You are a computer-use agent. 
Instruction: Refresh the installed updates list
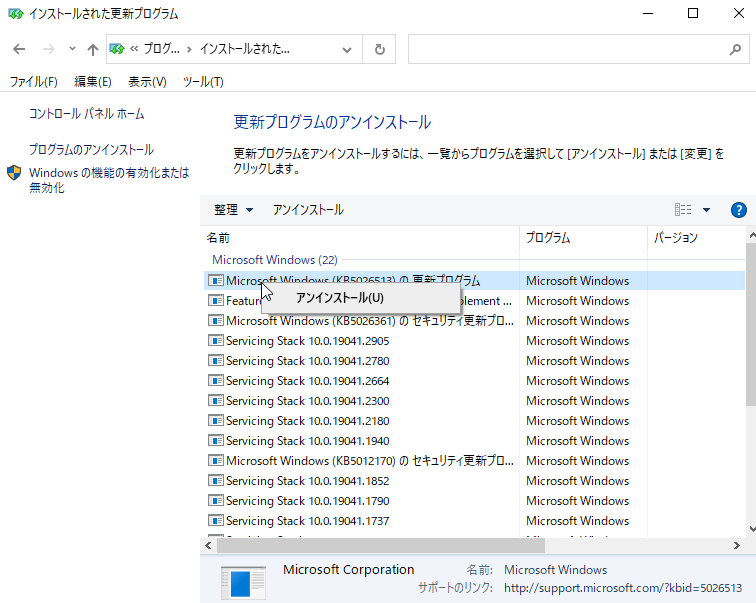click(379, 49)
